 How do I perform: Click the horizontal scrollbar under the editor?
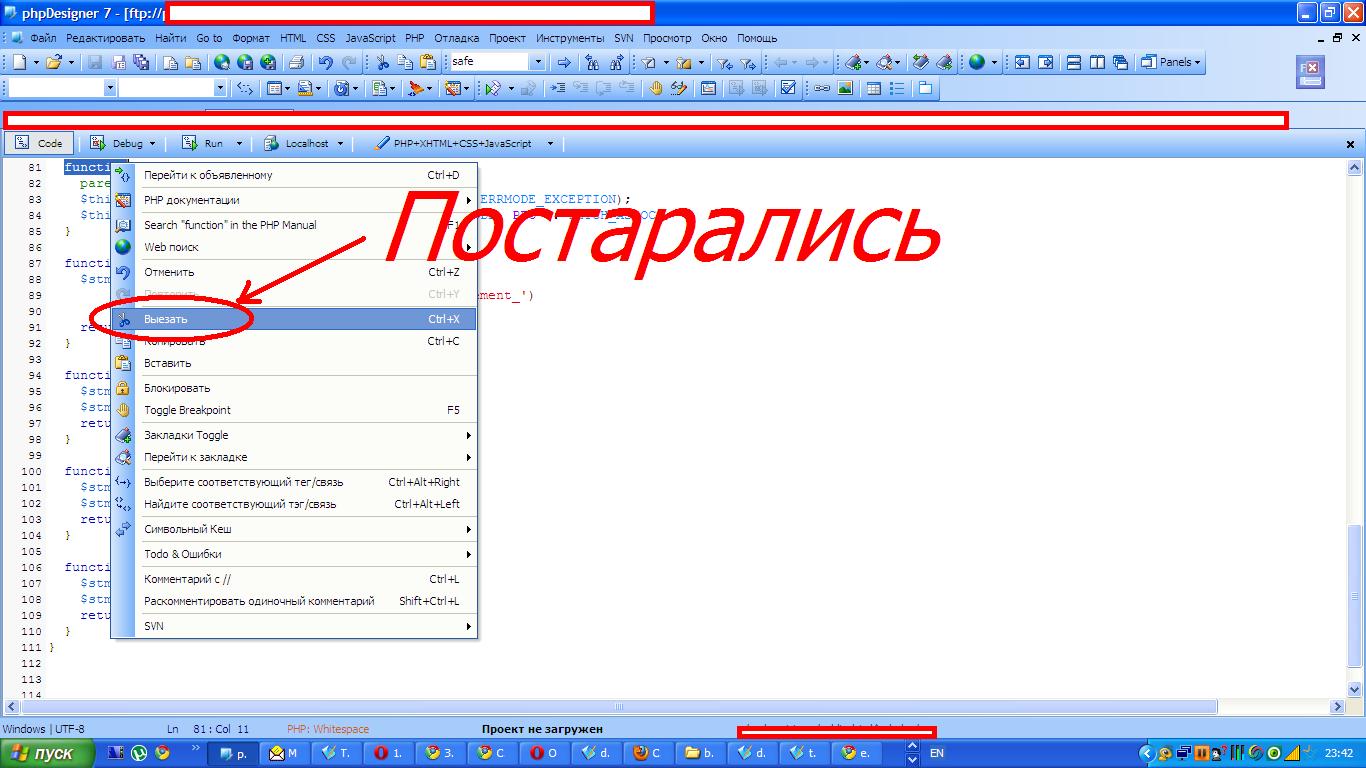click(620, 706)
